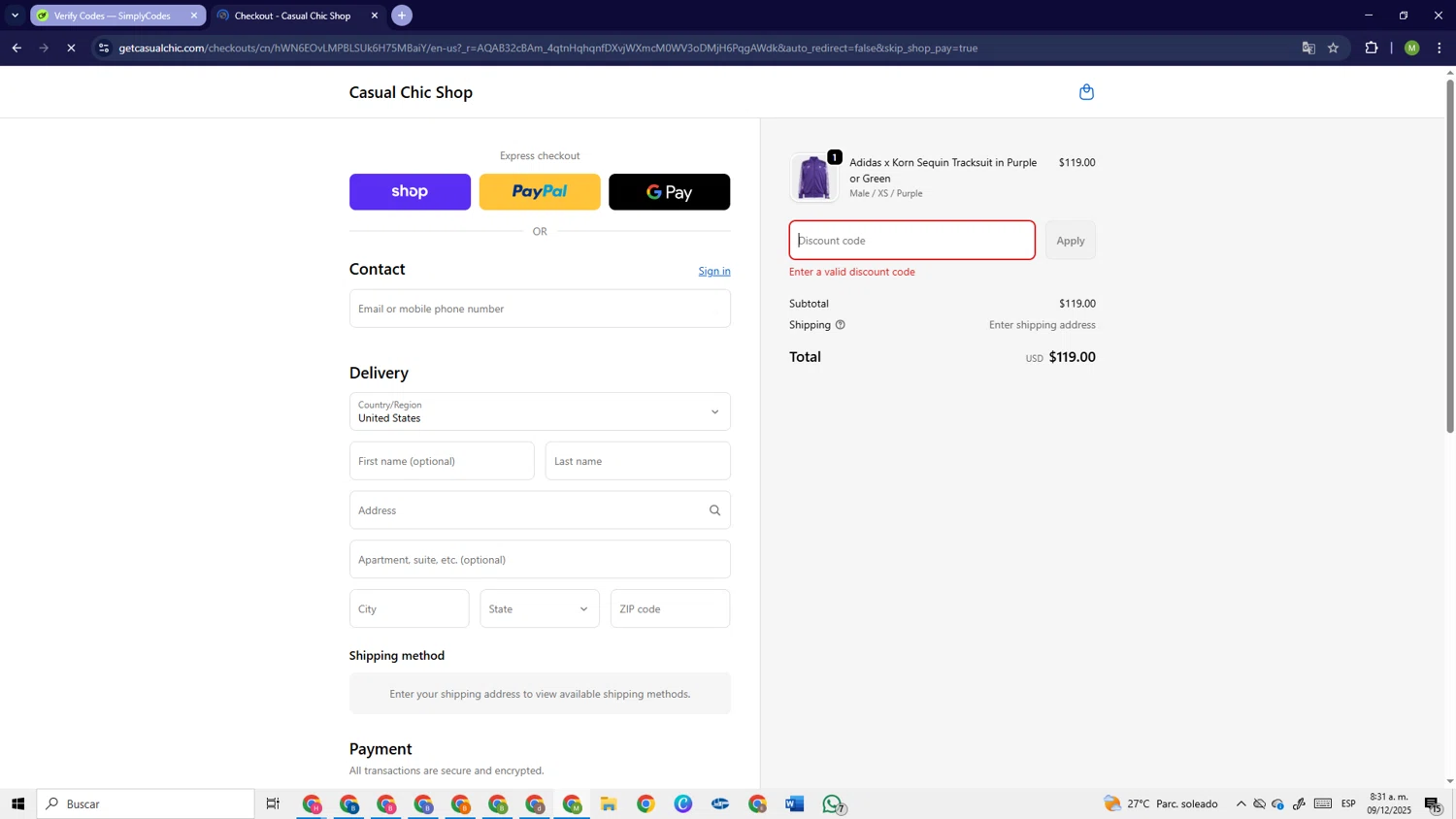
Task: Click the browser URL address bar
Action: click(699, 48)
